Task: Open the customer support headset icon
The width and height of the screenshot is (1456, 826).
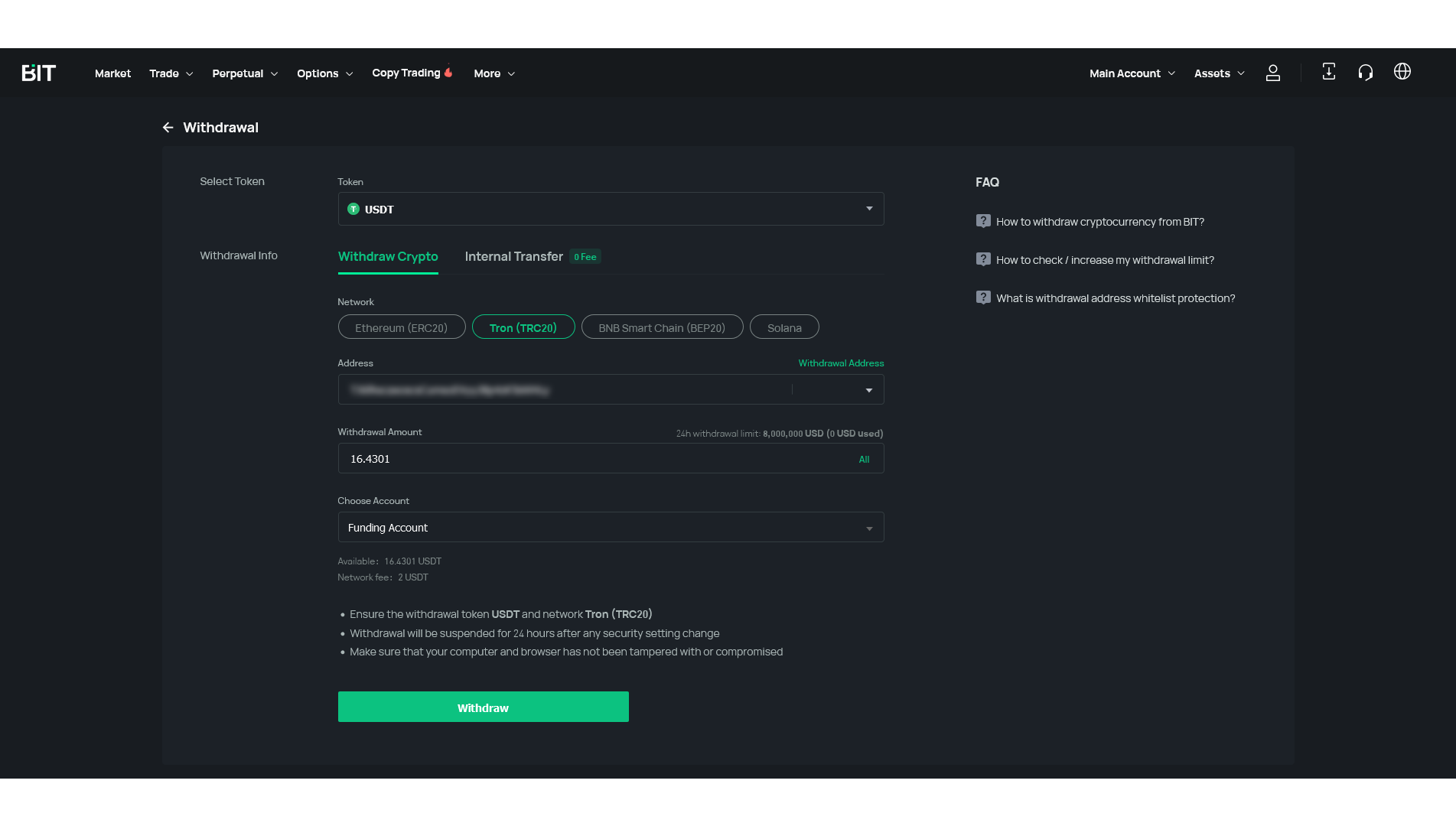Action: tap(1366, 73)
